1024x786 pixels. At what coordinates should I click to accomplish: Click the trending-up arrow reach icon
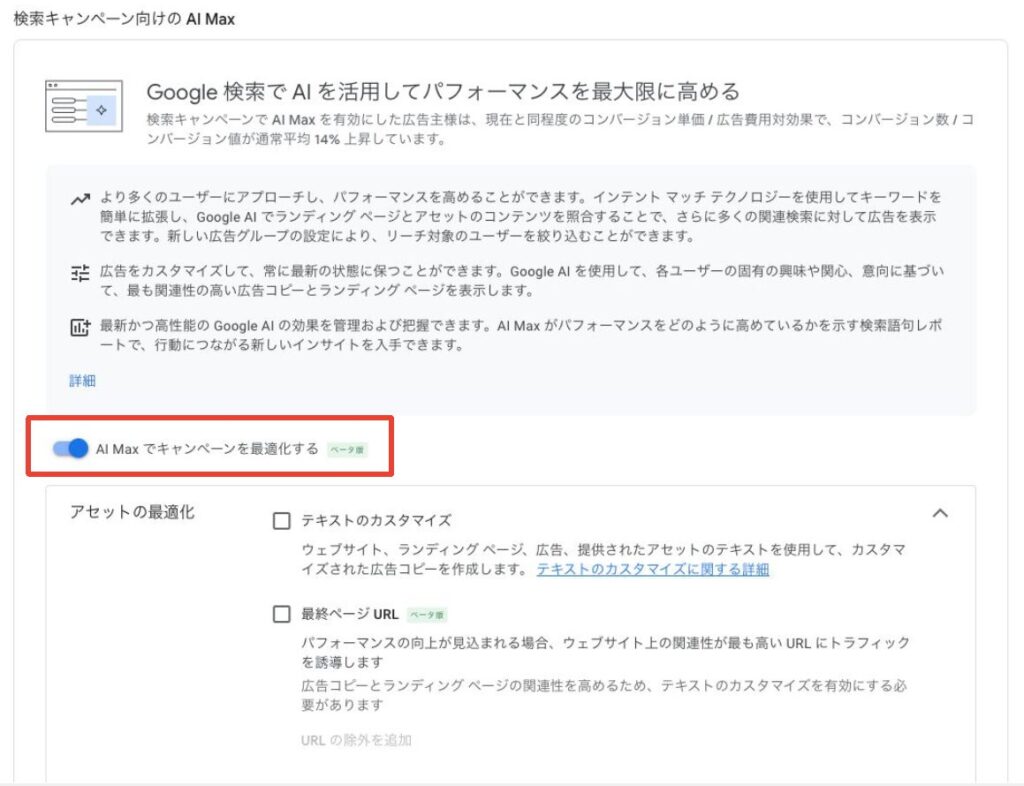pos(80,199)
